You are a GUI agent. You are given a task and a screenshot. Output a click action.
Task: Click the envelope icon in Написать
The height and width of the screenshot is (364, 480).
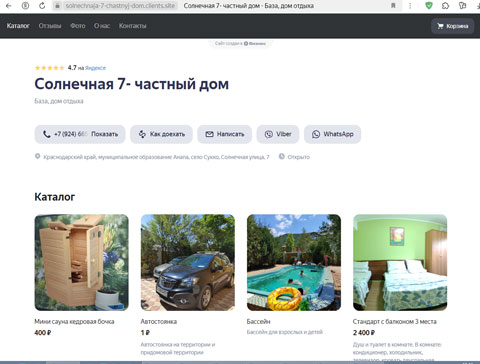[x=209, y=134]
